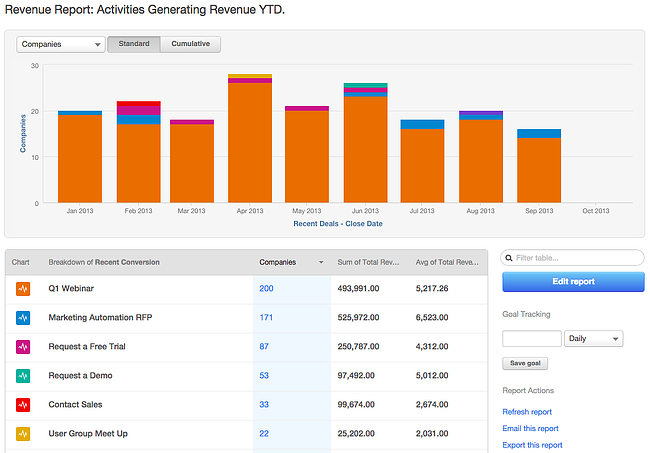Click the Export this report link
650x453 pixels.
[532, 445]
